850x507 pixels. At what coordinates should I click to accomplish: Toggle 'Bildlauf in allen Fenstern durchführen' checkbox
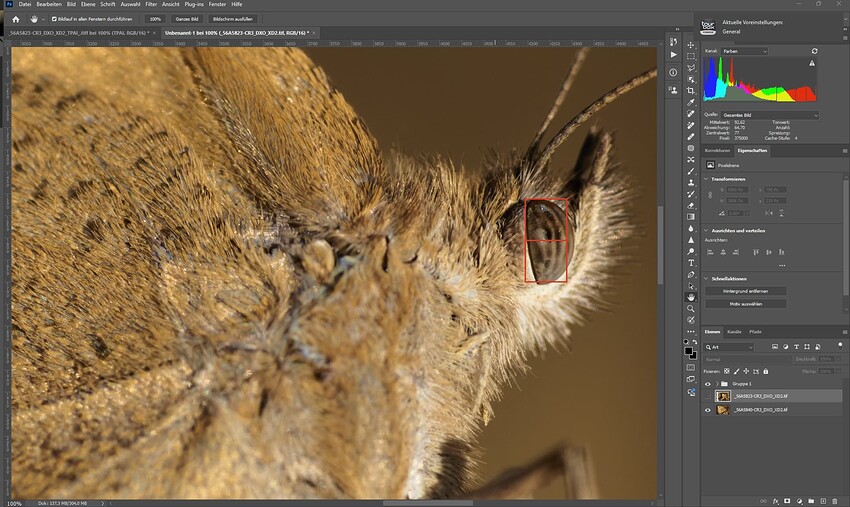point(54,19)
